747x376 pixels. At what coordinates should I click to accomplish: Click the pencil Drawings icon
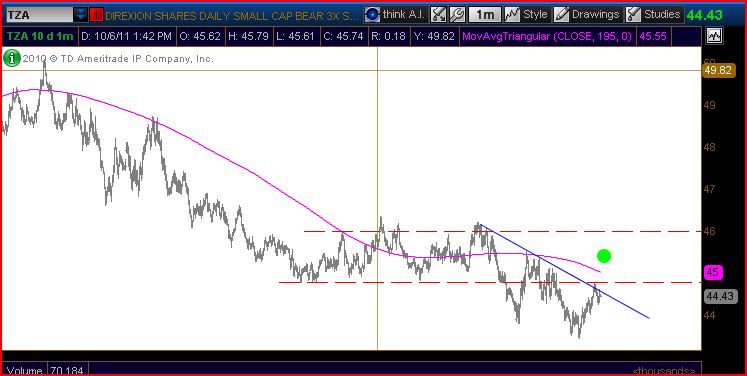[x=562, y=15]
